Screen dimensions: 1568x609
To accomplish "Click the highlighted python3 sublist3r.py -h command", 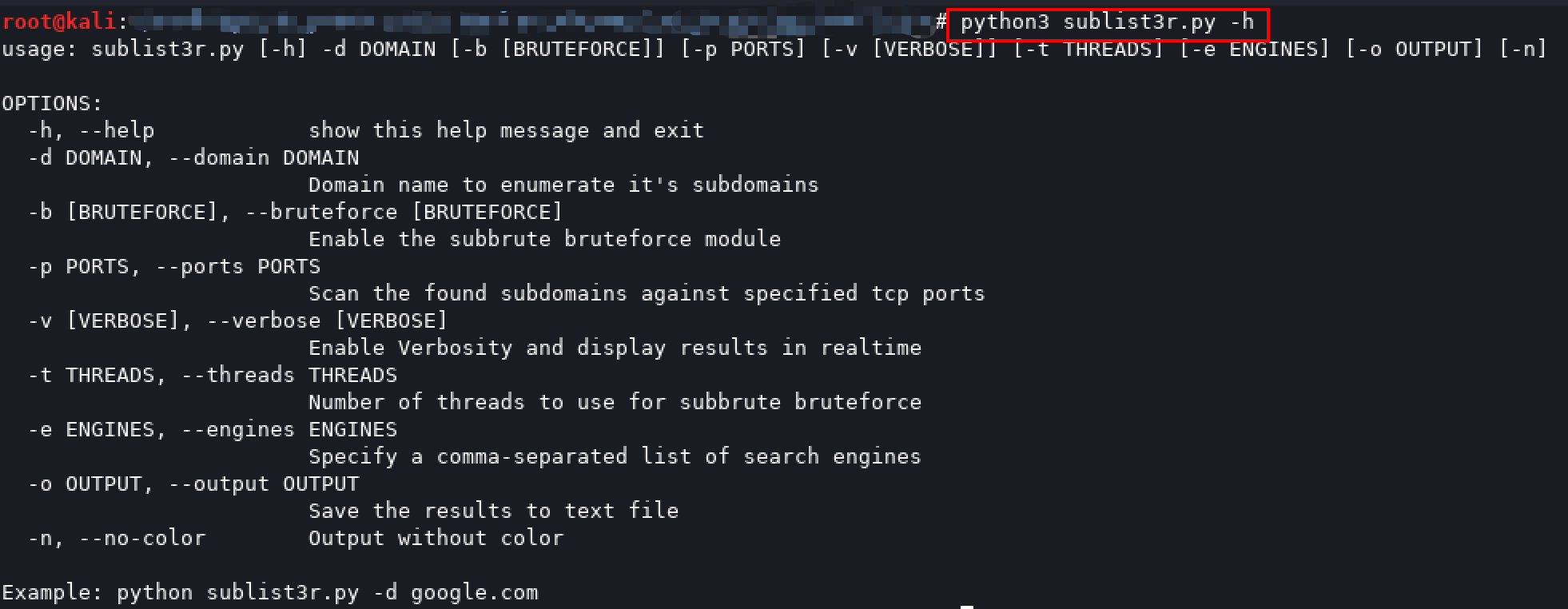I will pyautogui.click(x=1107, y=22).
